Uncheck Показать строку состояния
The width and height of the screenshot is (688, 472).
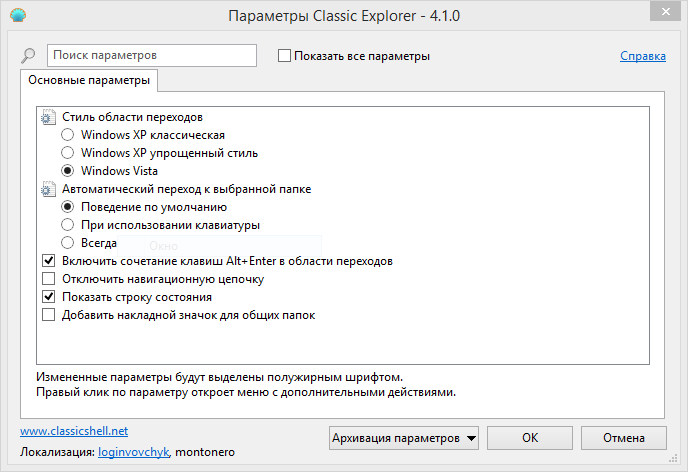(x=49, y=297)
